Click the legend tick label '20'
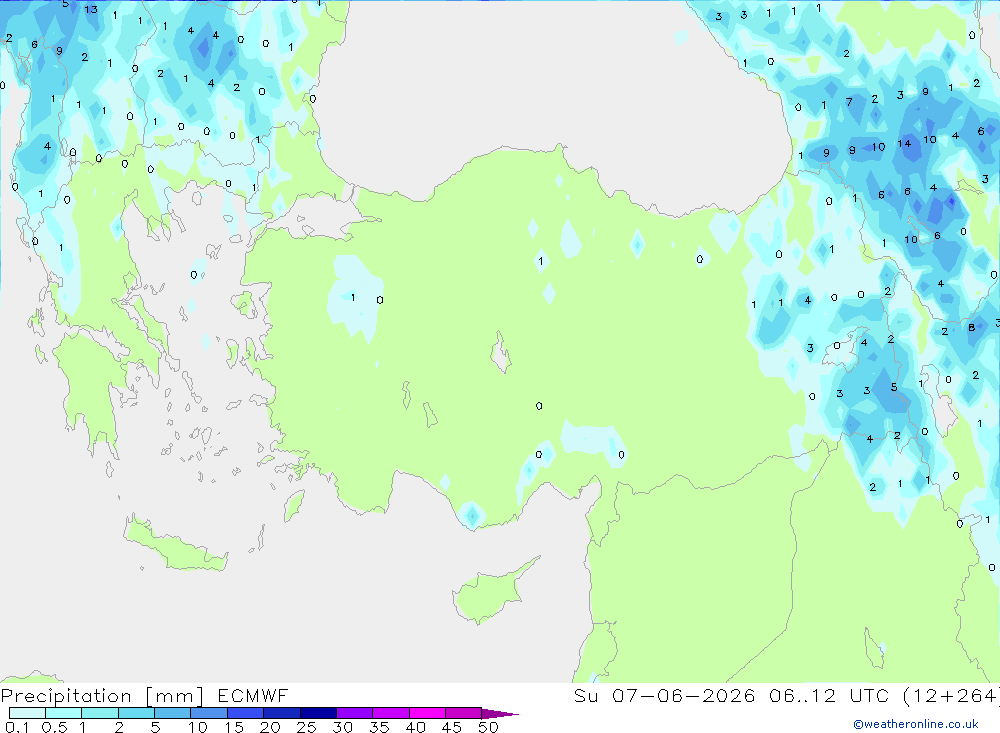1000x733 pixels. coord(270,727)
